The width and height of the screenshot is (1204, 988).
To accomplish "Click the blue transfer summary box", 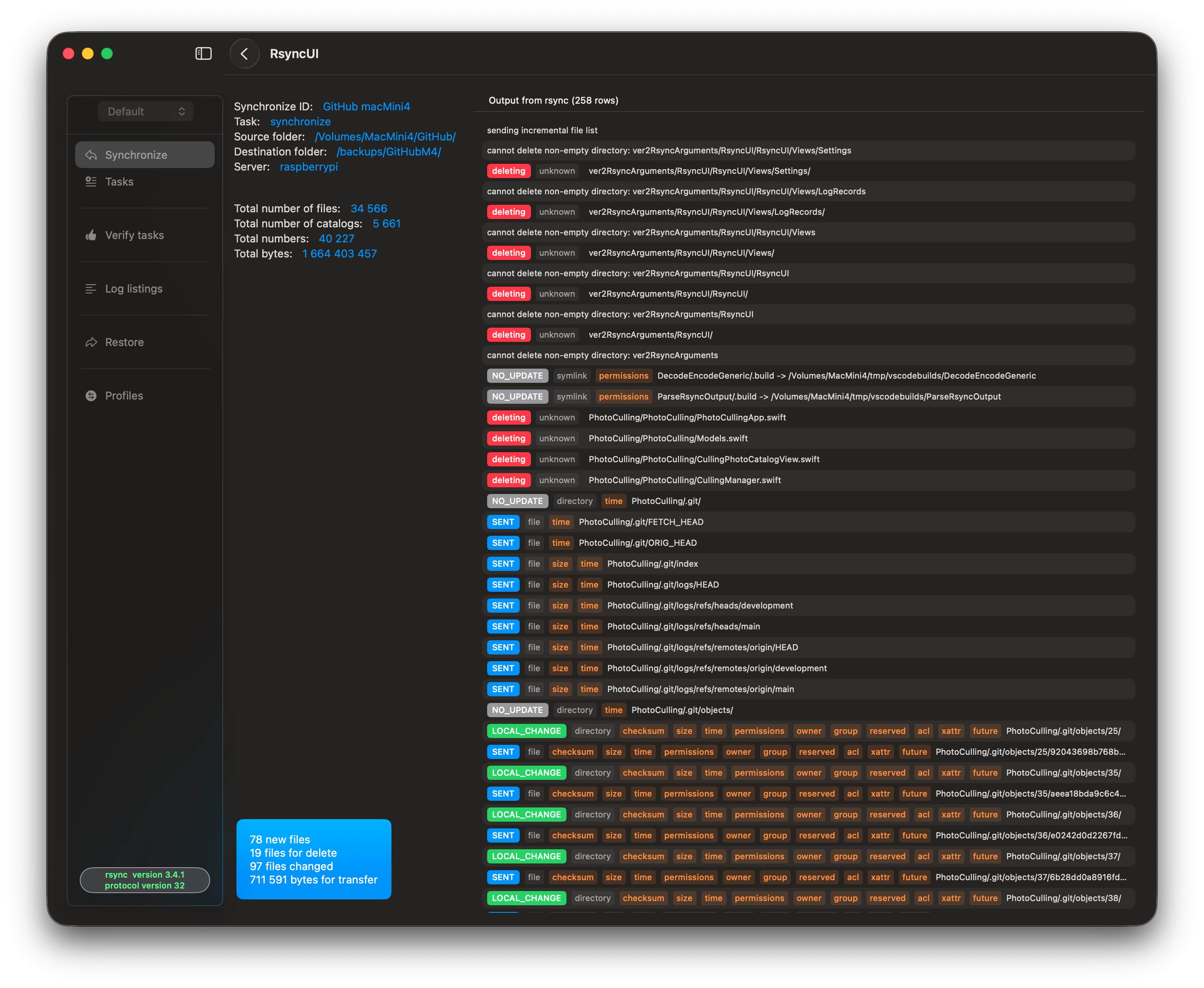I will (x=313, y=859).
